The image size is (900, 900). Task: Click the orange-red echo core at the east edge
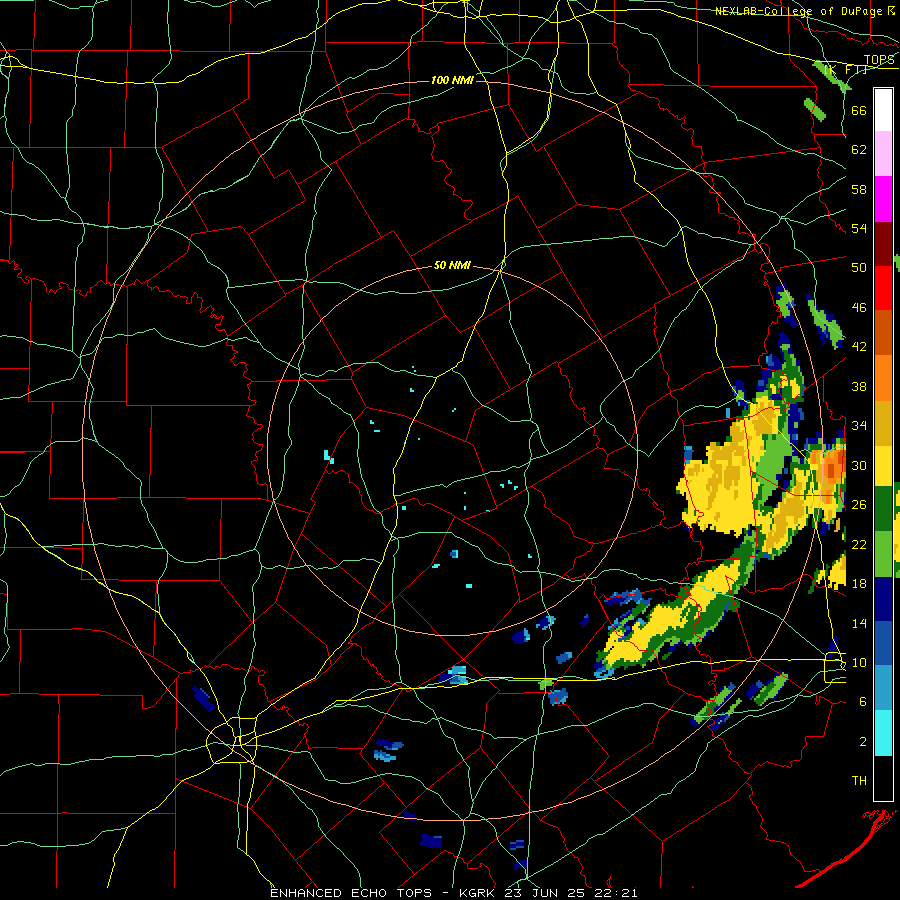click(832, 470)
